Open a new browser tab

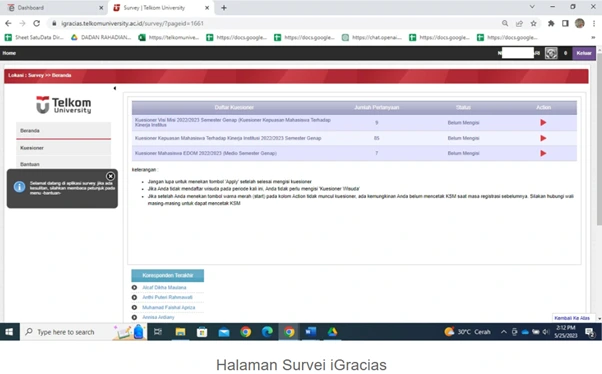(x=224, y=8)
